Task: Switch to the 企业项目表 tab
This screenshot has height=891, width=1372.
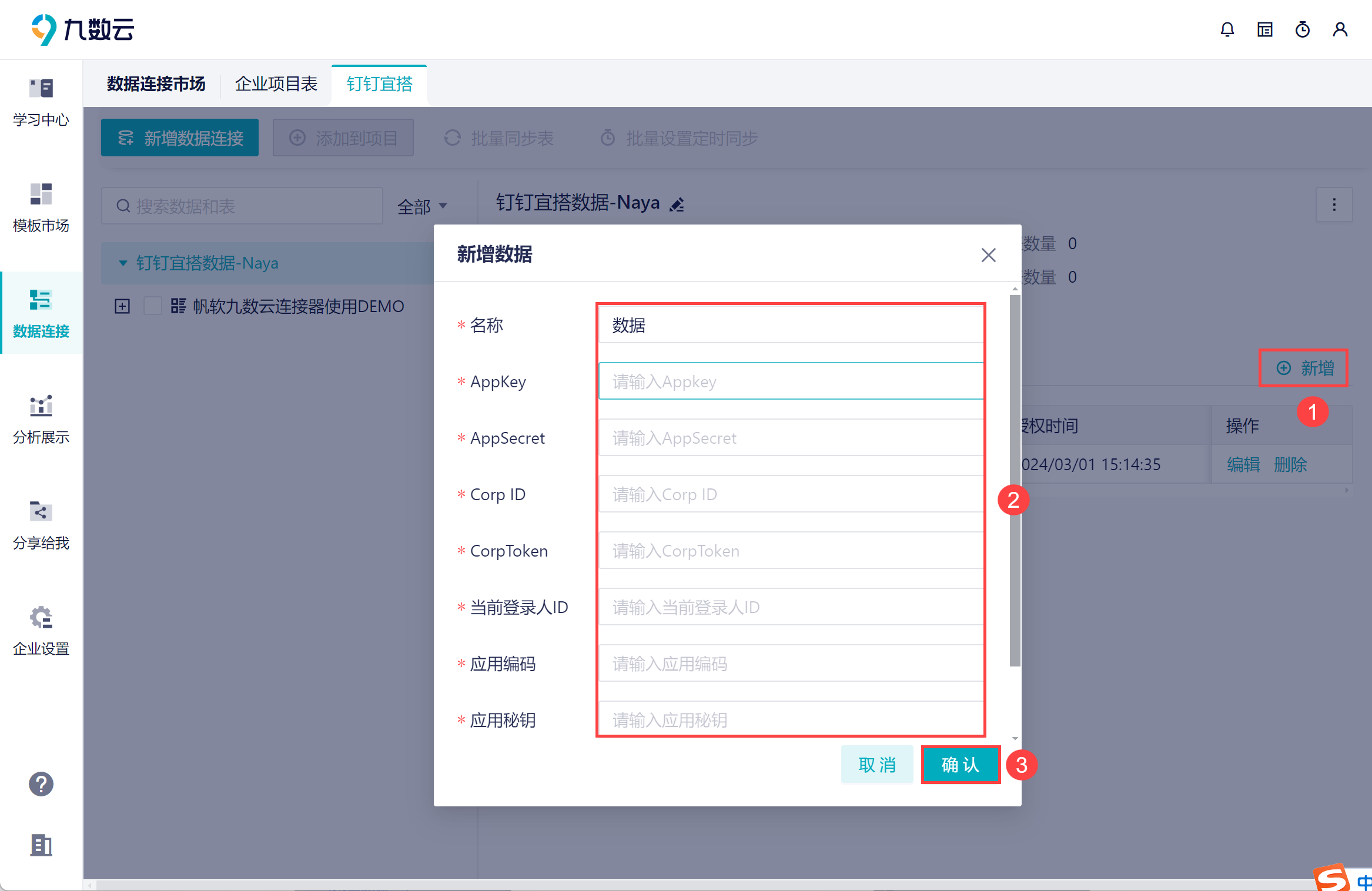Action: [x=276, y=84]
